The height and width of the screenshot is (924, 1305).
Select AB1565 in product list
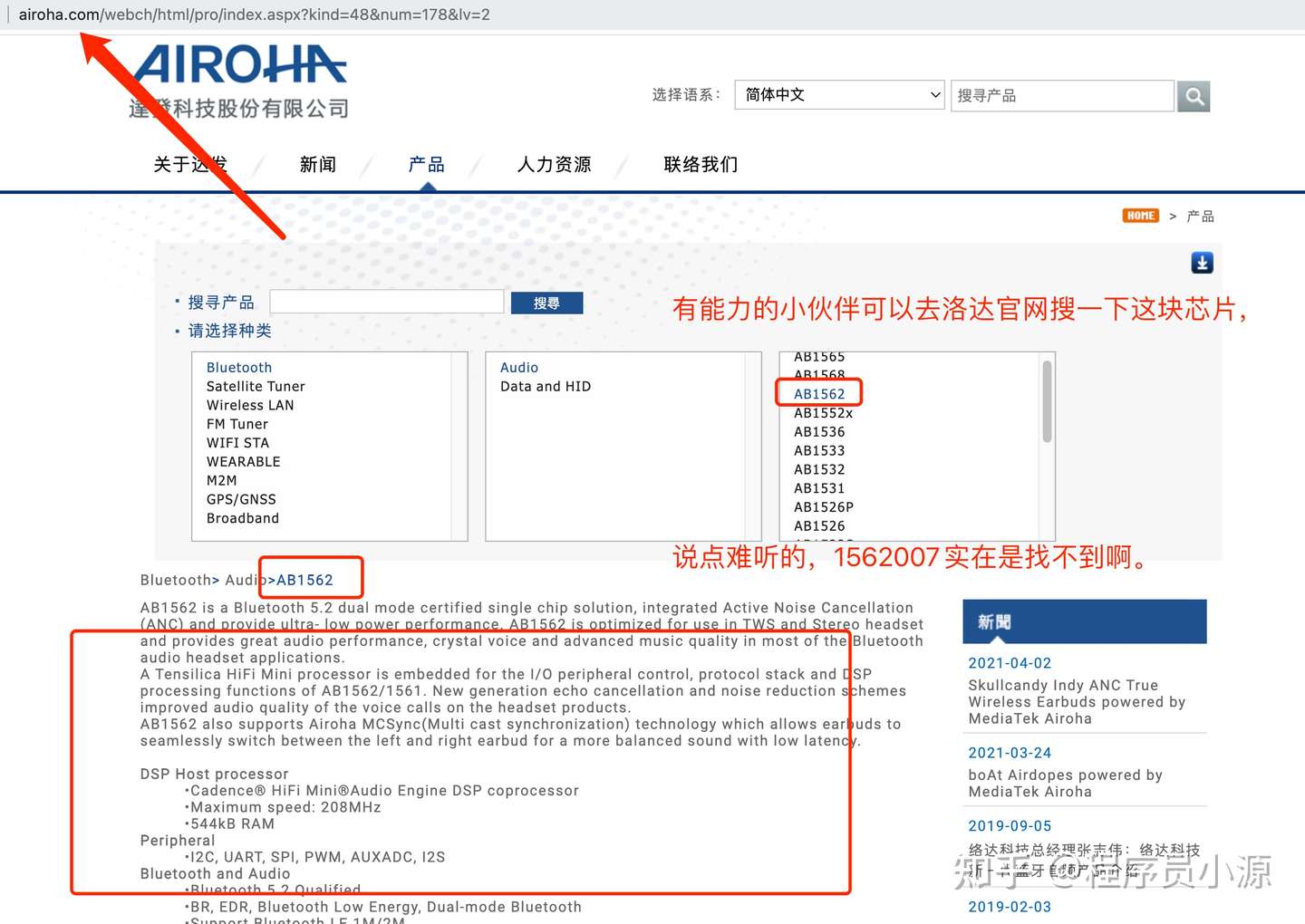(x=819, y=357)
